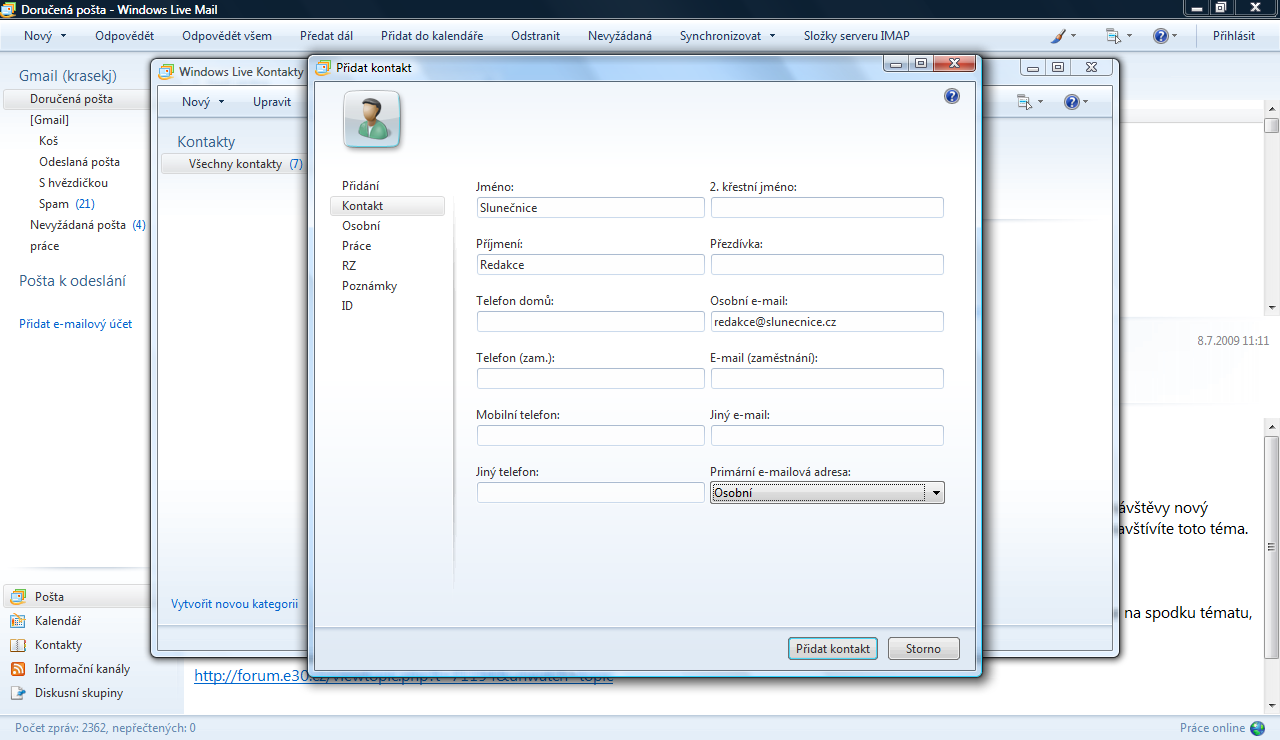The width and height of the screenshot is (1280, 740).
Task: Open the Odeslaná pošta folder
Action: [80, 162]
